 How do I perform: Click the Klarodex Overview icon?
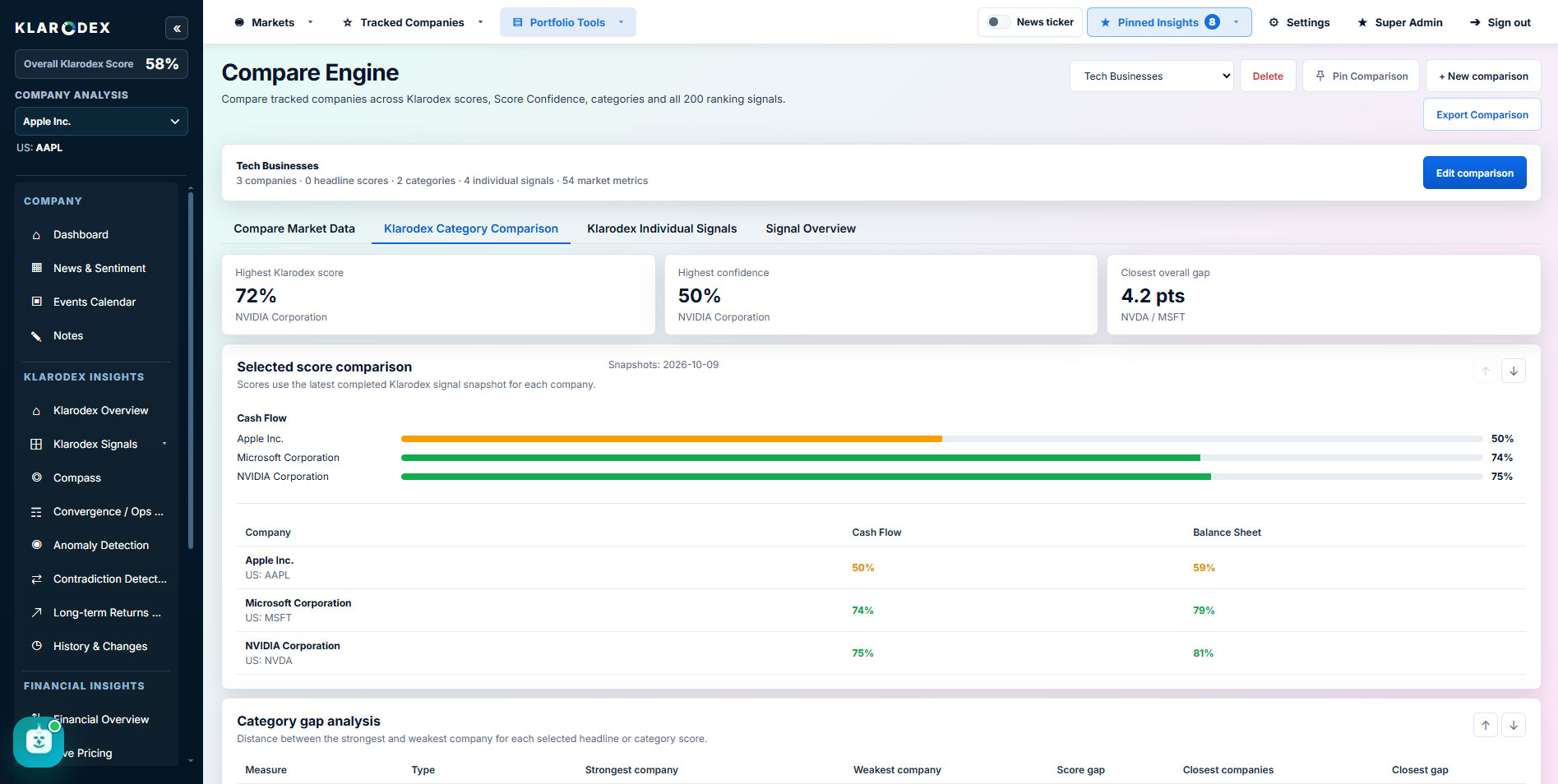(x=36, y=410)
